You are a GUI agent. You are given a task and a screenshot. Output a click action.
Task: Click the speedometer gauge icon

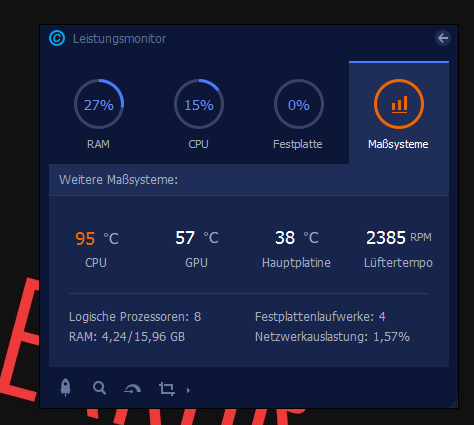click(x=133, y=389)
